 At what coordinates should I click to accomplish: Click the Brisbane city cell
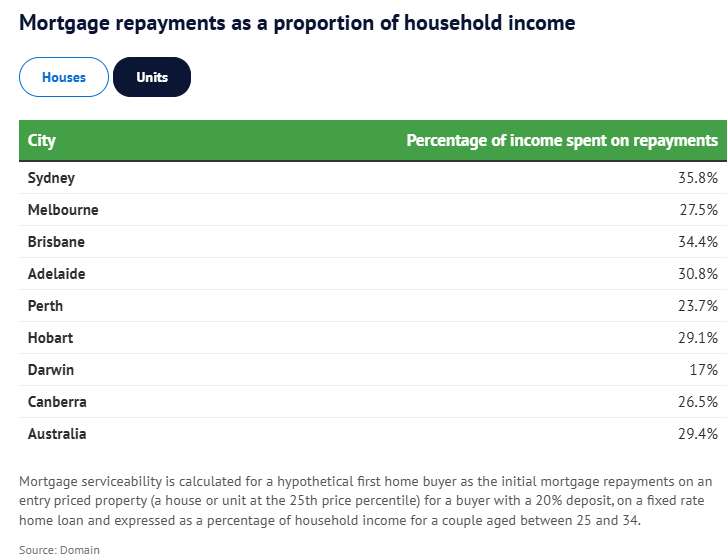[56, 242]
